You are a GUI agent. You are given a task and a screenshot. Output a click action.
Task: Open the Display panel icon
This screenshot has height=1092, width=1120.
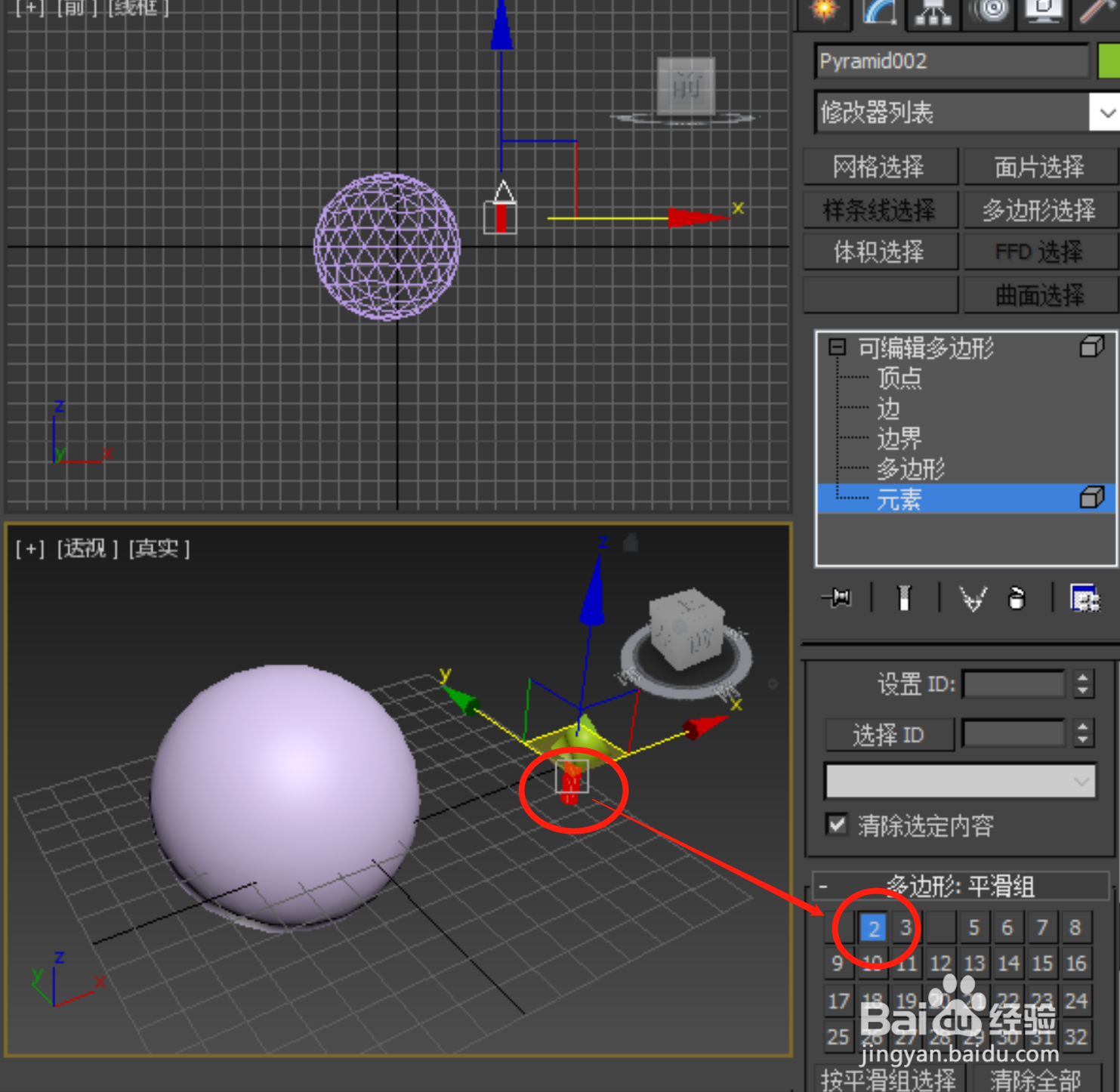[1043, 9]
